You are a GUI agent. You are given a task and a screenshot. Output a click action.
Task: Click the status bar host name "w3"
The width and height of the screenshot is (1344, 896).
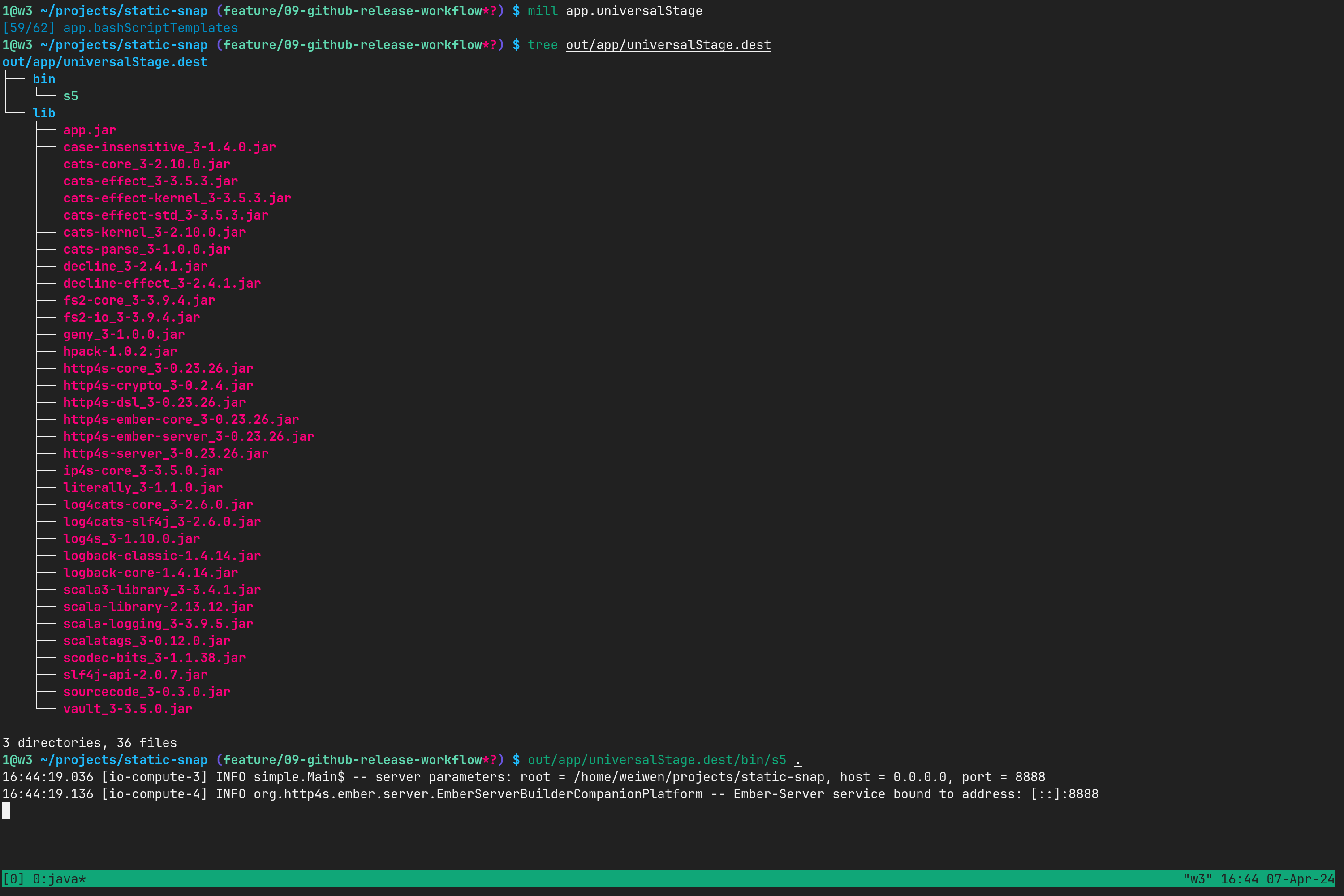tap(1198, 879)
